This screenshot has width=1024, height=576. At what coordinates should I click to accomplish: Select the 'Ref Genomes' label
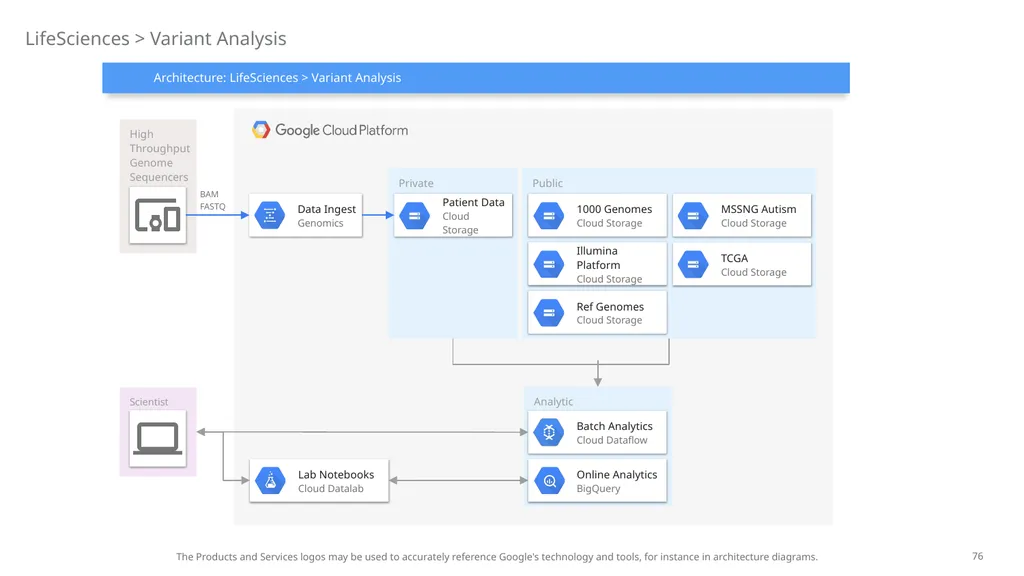coord(610,306)
